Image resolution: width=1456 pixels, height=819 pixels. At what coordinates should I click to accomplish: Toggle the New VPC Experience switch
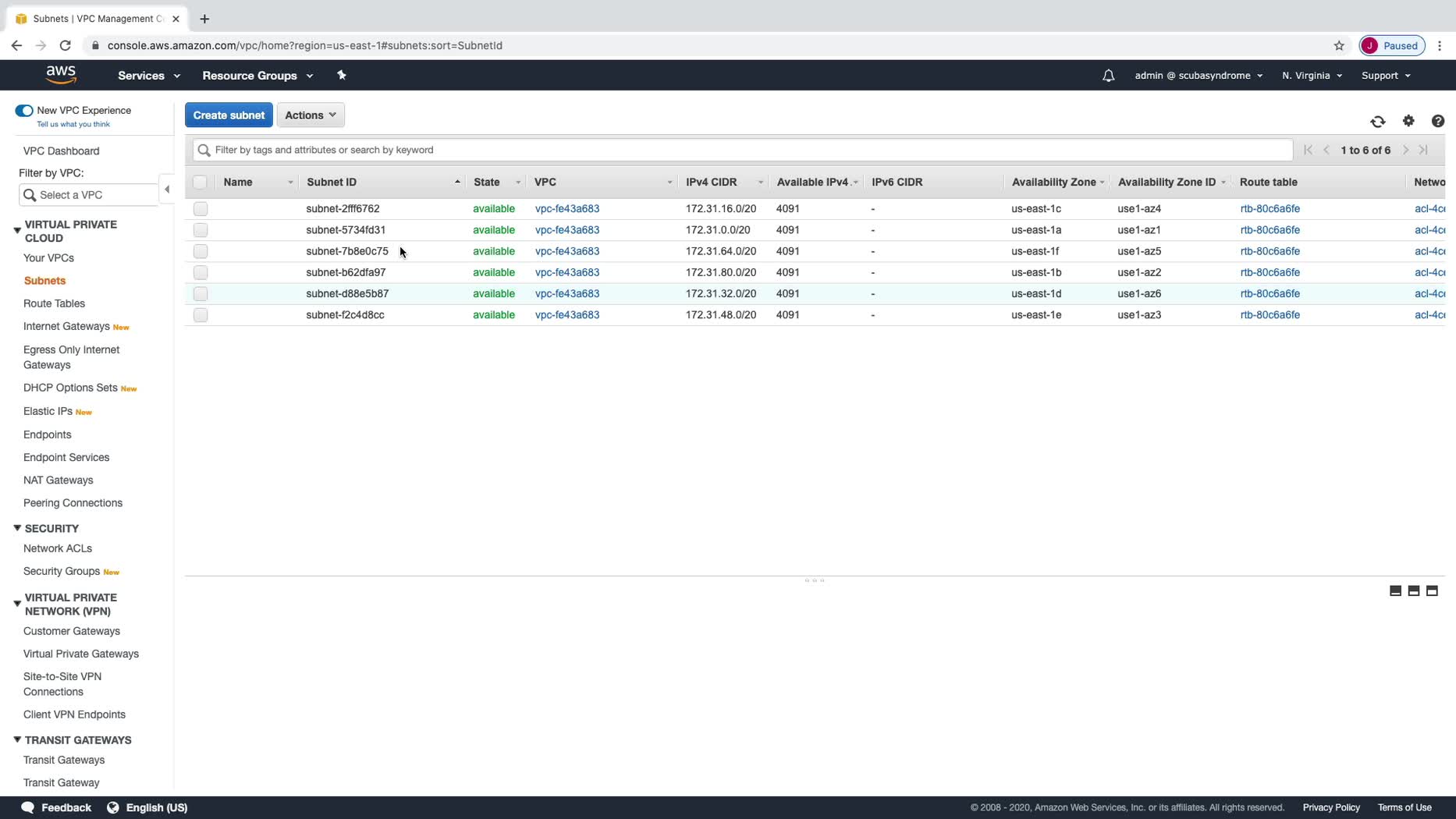pyautogui.click(x=24, y=111)
